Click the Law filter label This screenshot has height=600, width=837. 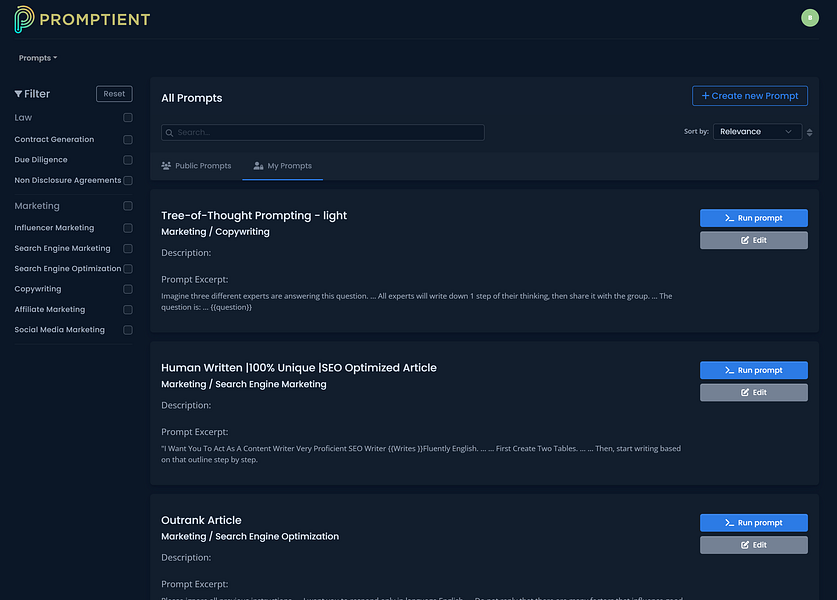pos(23,117)
